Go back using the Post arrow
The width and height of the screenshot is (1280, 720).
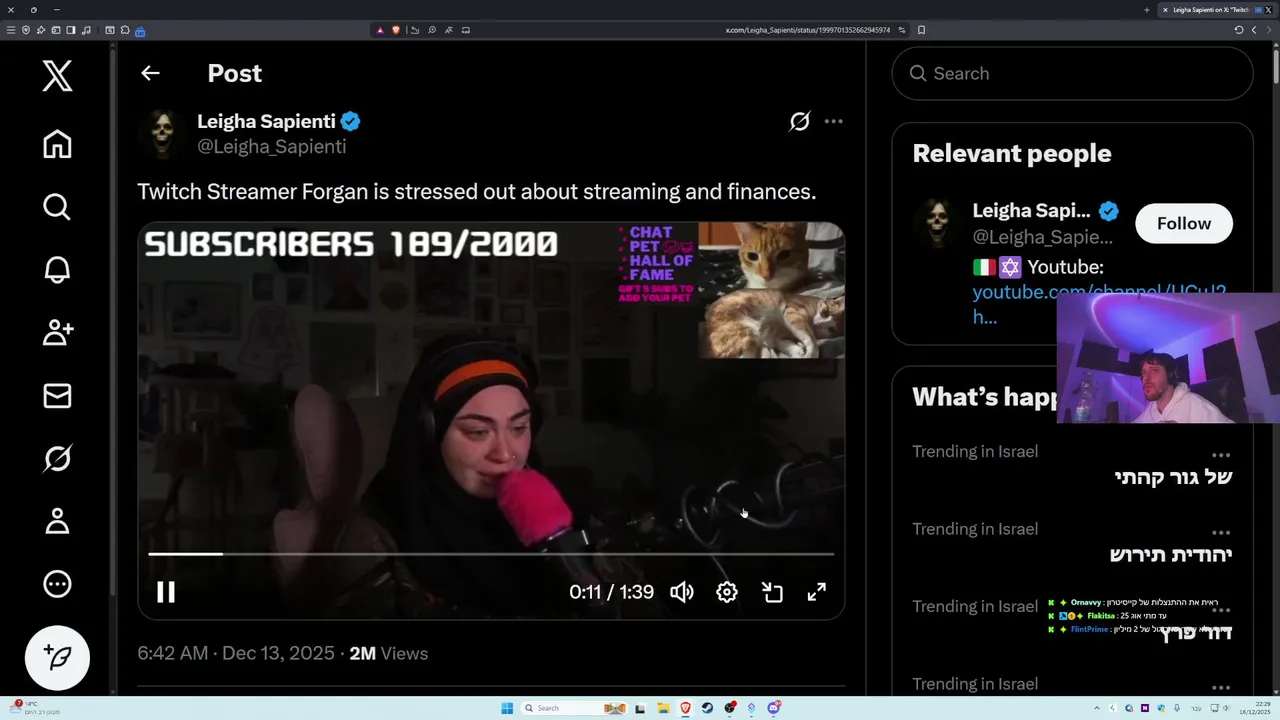(150, 73)
